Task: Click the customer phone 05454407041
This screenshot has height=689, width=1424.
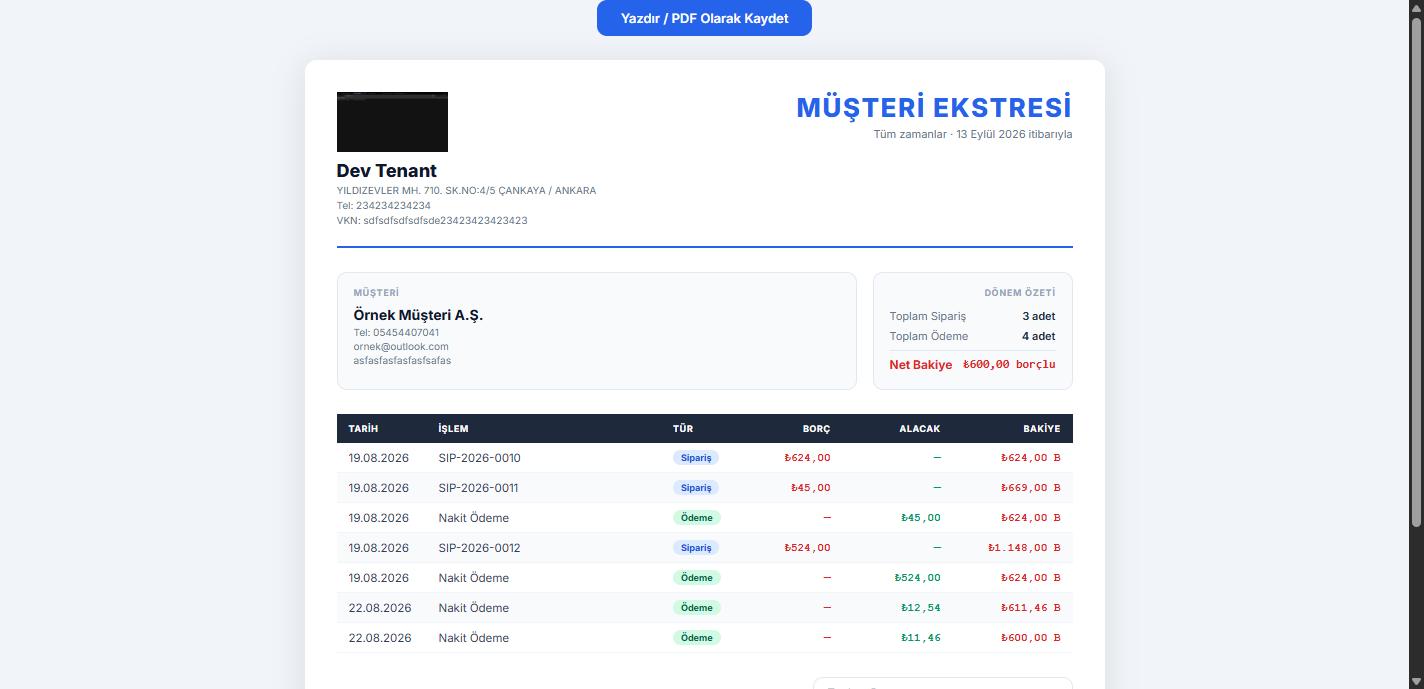Action: 396,332
